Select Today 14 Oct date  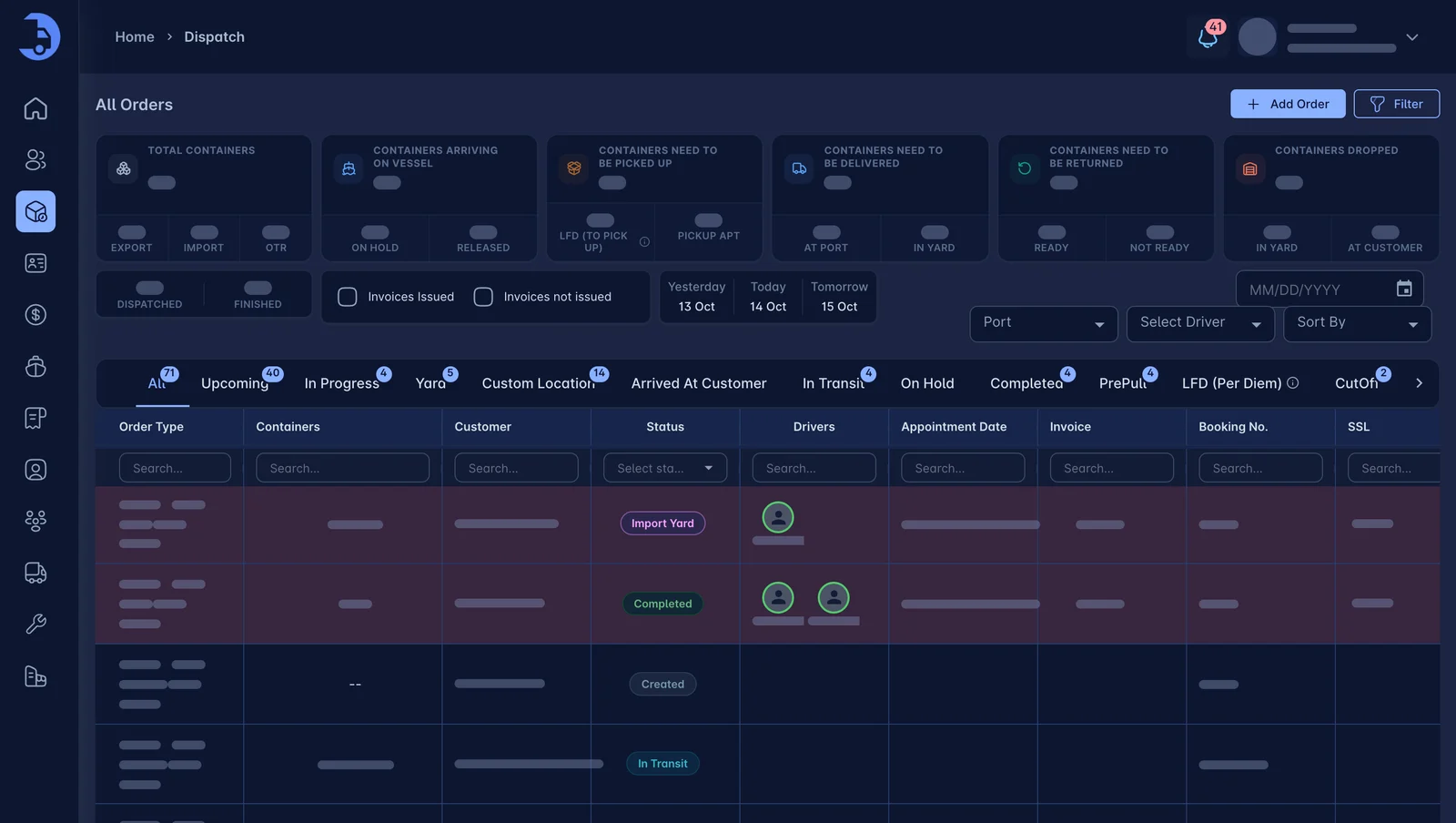click(768, 297)
